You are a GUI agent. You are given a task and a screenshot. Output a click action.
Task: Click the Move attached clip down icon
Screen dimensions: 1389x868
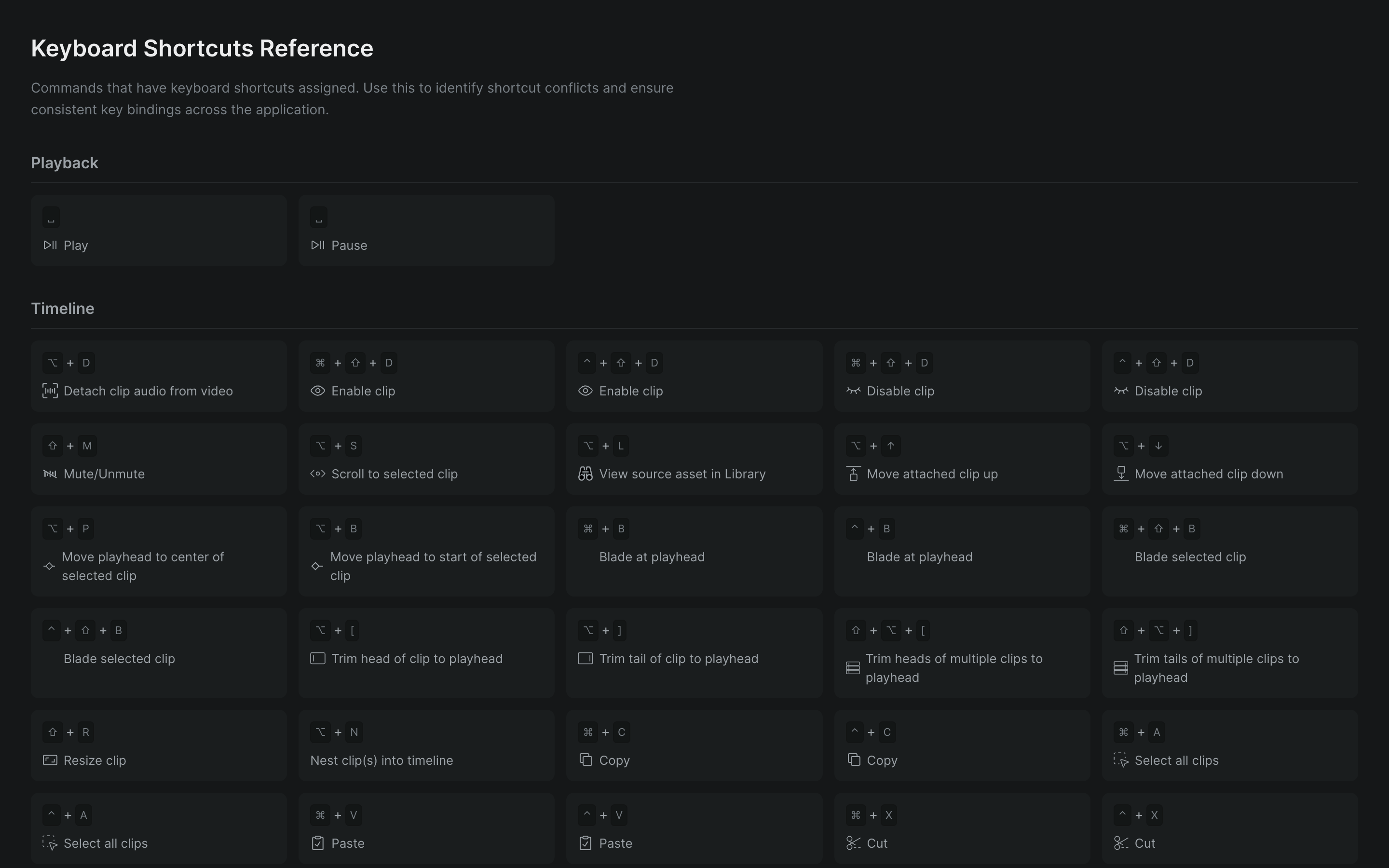pos(1121,474)
